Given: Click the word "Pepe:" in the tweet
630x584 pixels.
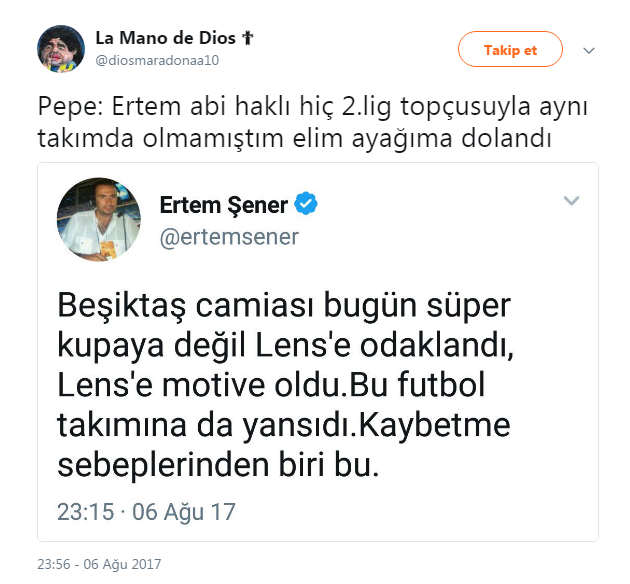Looking at the screenshot, I should click(x=65, y=106).
